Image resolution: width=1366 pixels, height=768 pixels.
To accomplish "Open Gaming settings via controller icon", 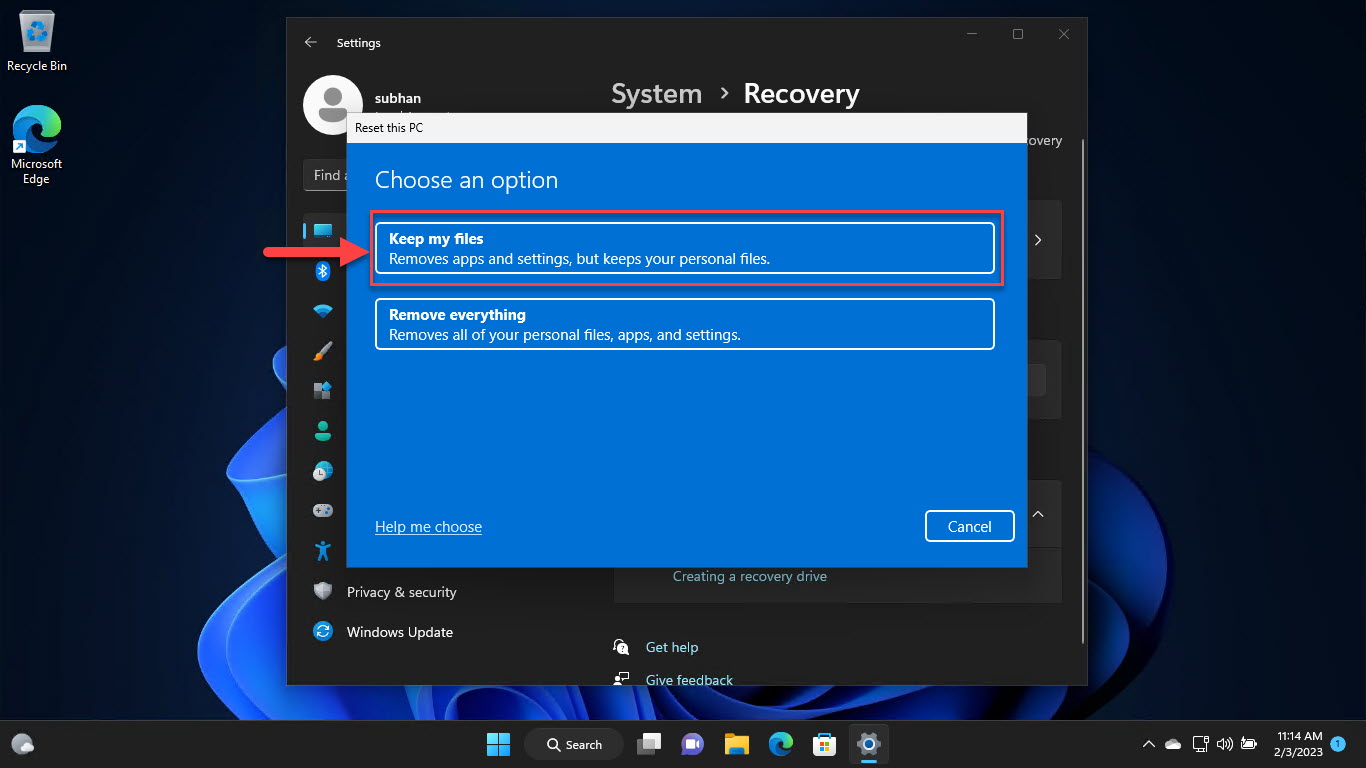I will coord(322,510).
